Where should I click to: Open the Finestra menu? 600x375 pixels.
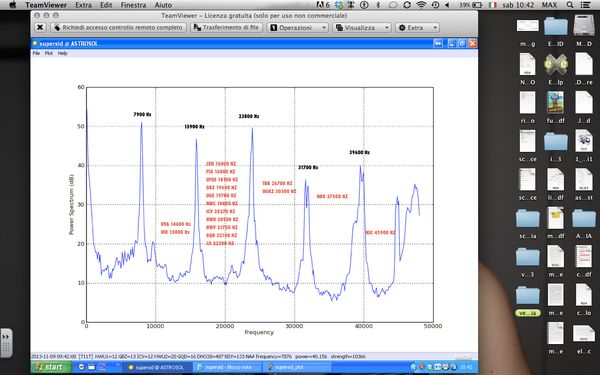133,5
